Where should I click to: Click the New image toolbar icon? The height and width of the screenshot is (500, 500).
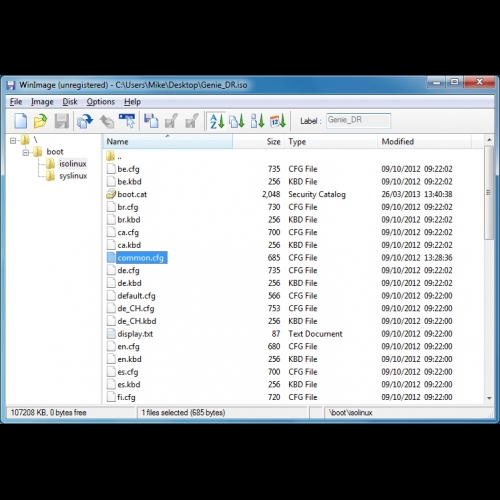(21, 121)
